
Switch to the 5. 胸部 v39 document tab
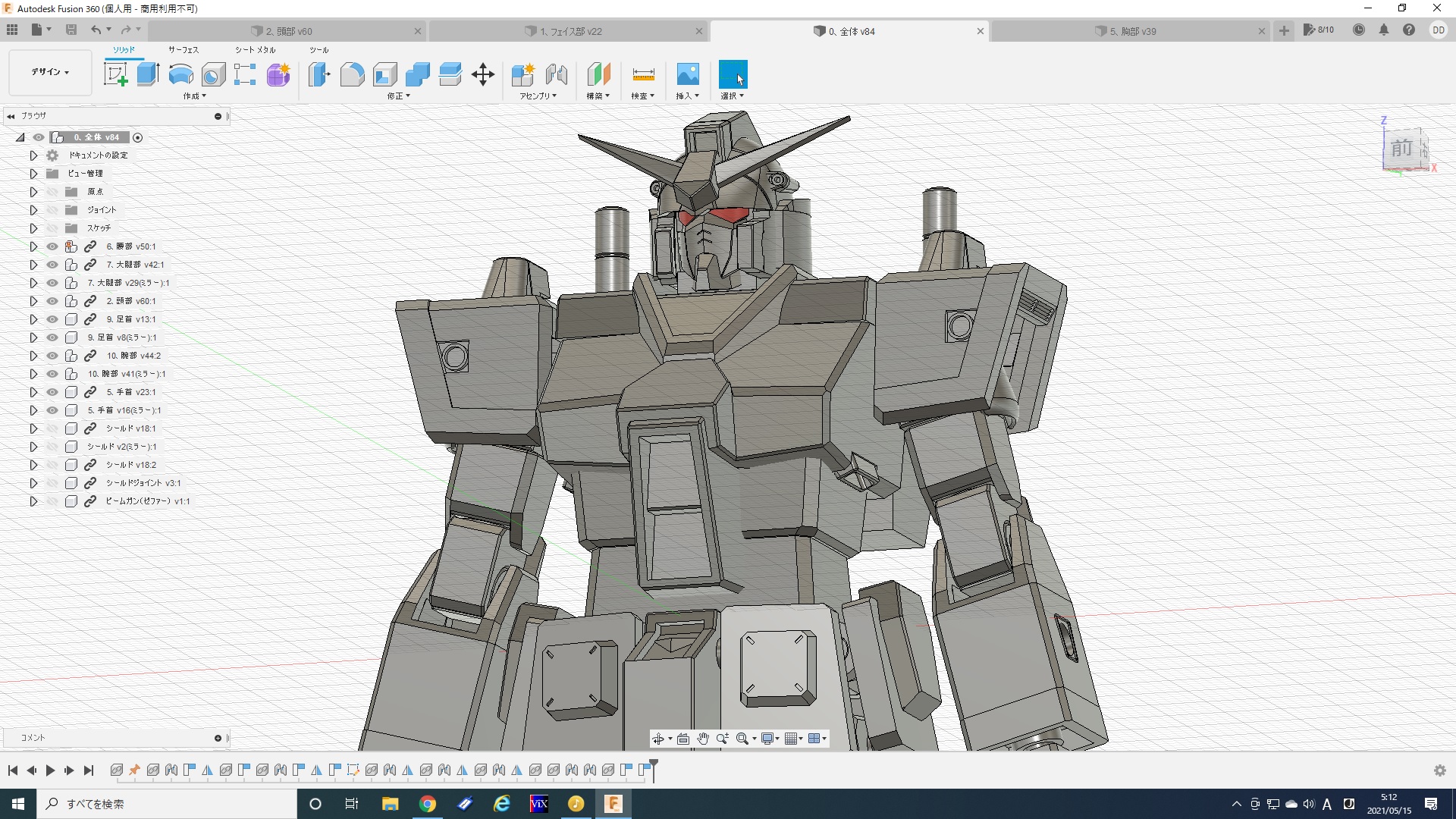tap(1133, 31)
